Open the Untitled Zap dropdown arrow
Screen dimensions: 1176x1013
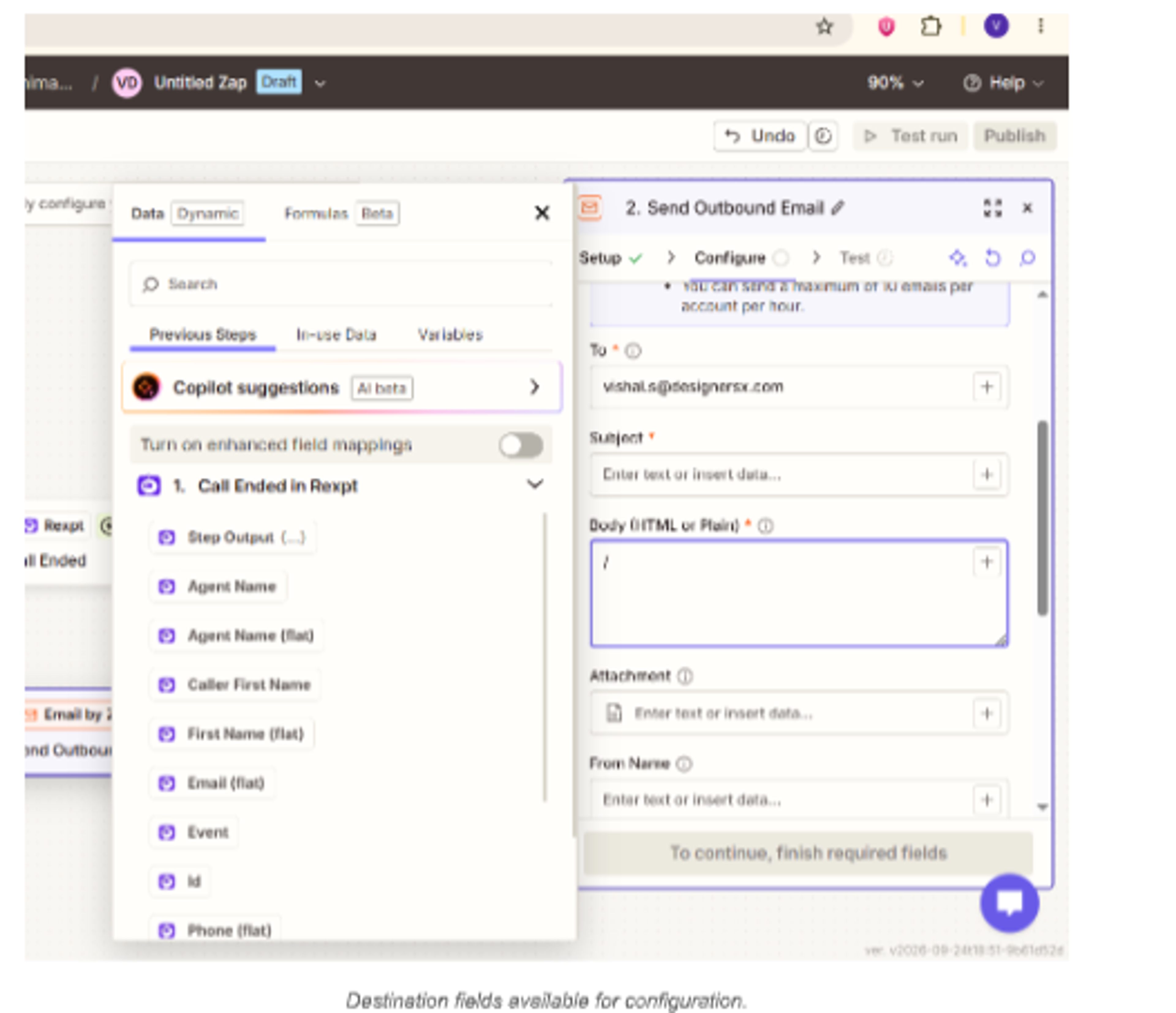(320, 83)
